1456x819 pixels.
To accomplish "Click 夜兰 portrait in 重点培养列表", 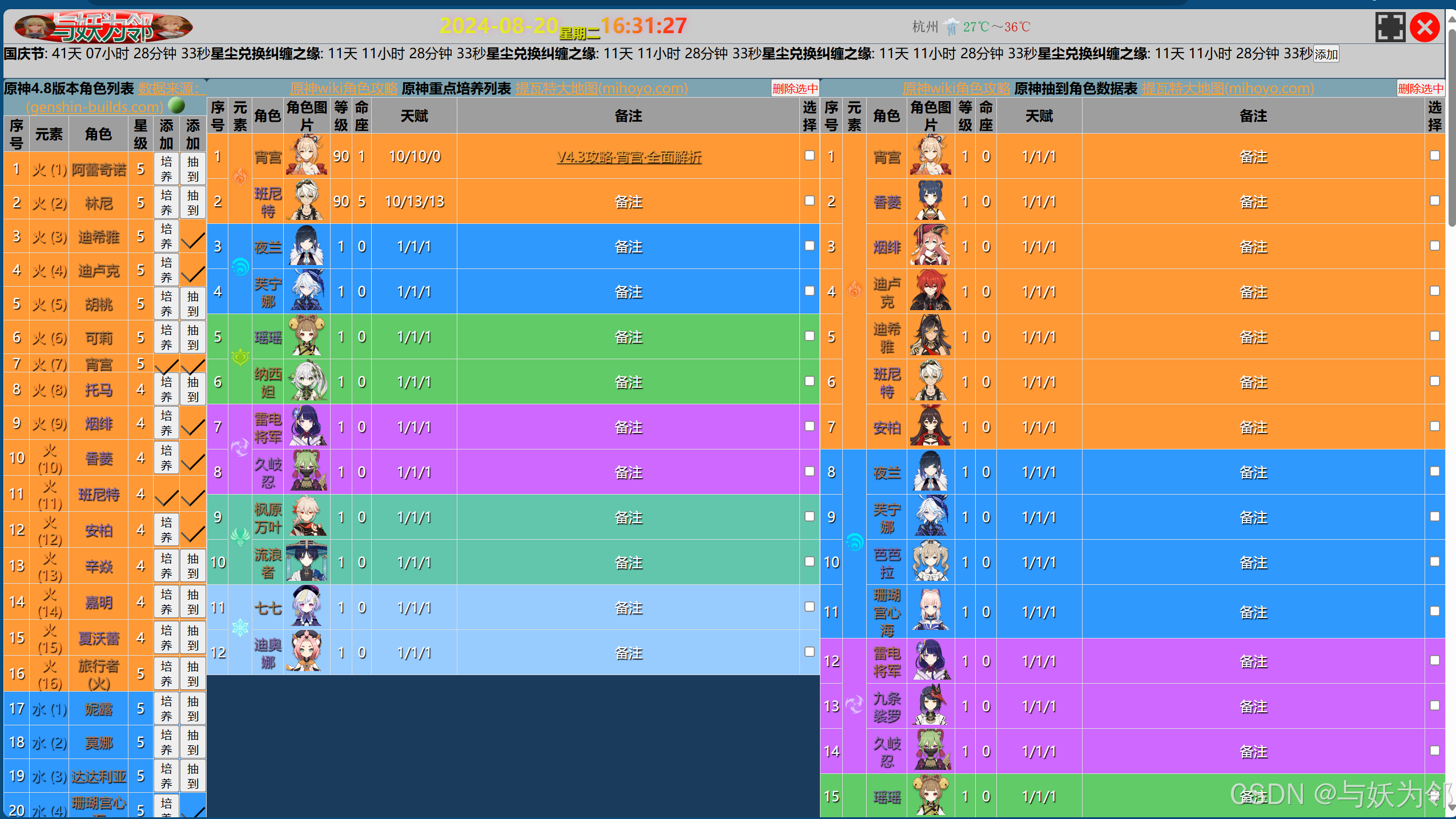I will (x=307, y=246).
